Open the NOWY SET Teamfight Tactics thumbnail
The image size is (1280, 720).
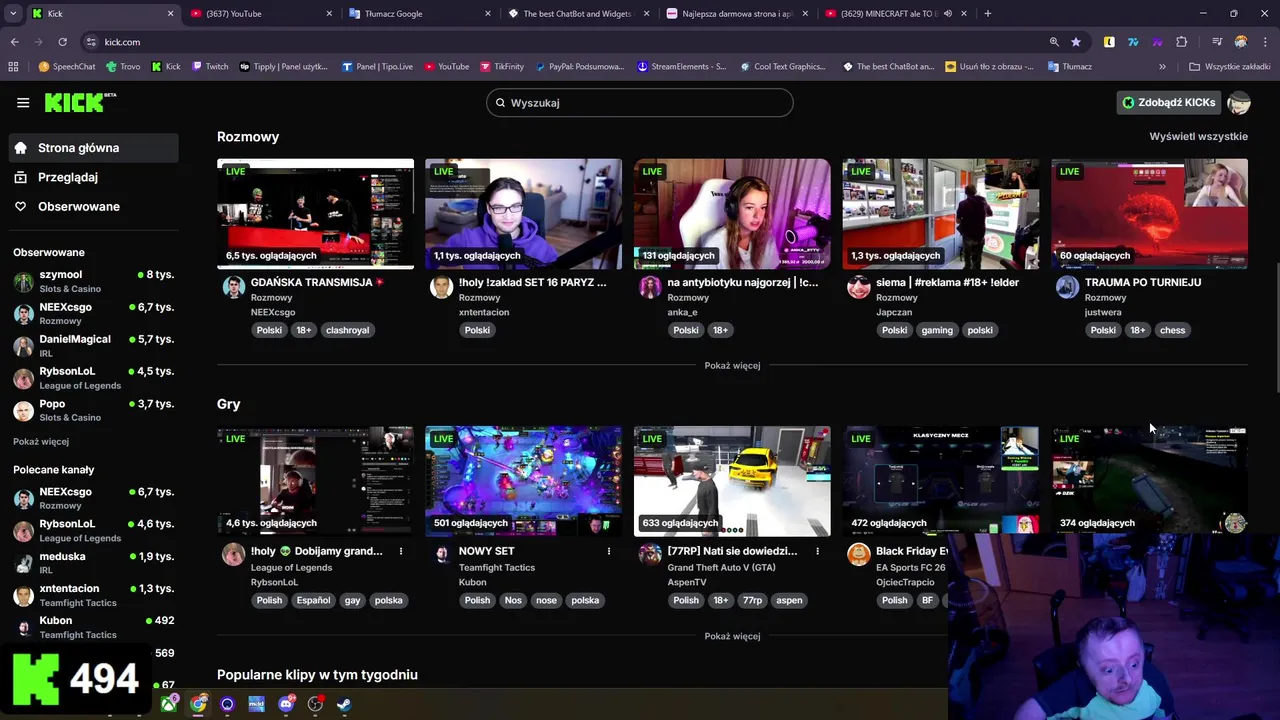523,481
